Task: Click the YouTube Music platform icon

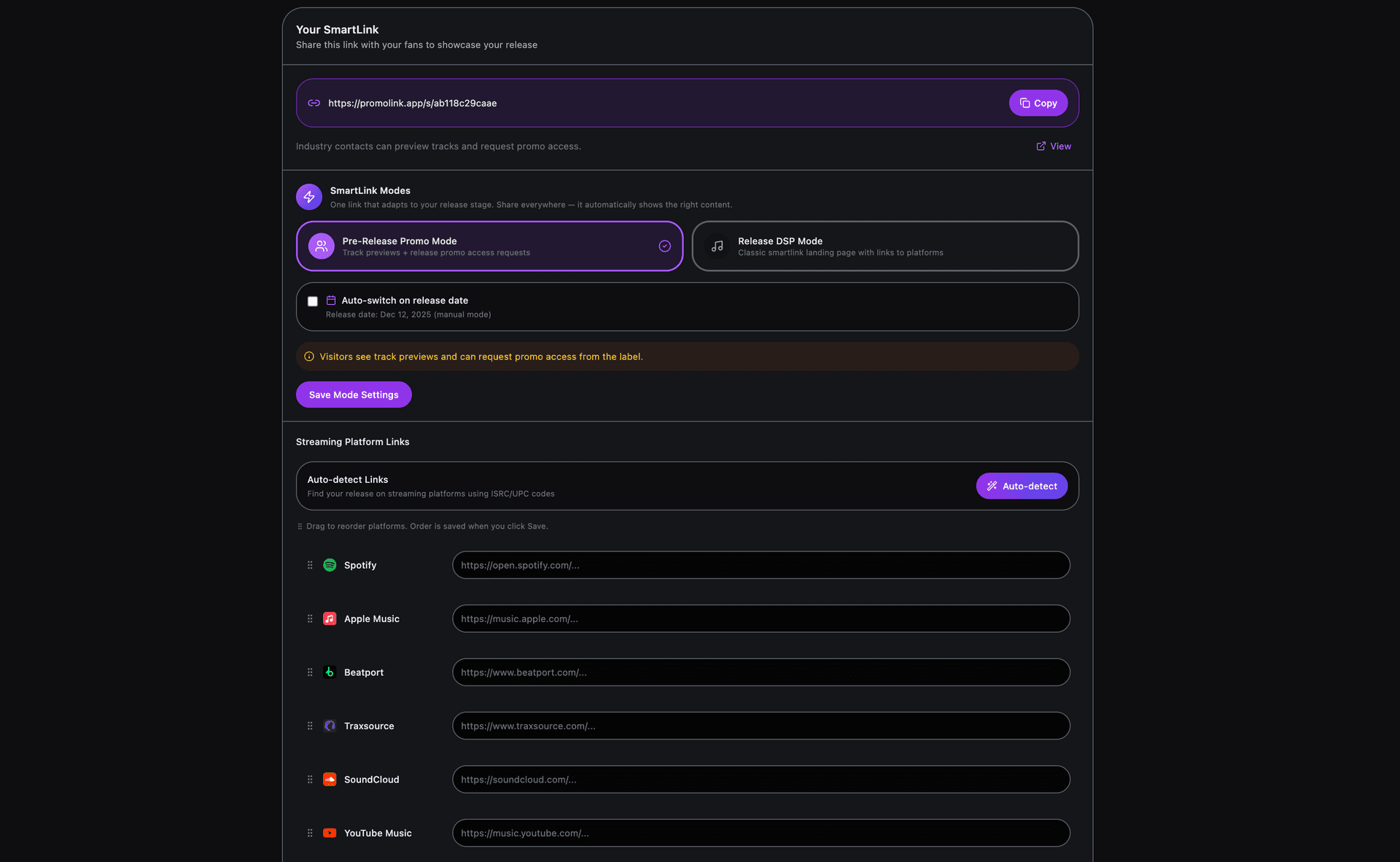Action: tap(330, 833)
